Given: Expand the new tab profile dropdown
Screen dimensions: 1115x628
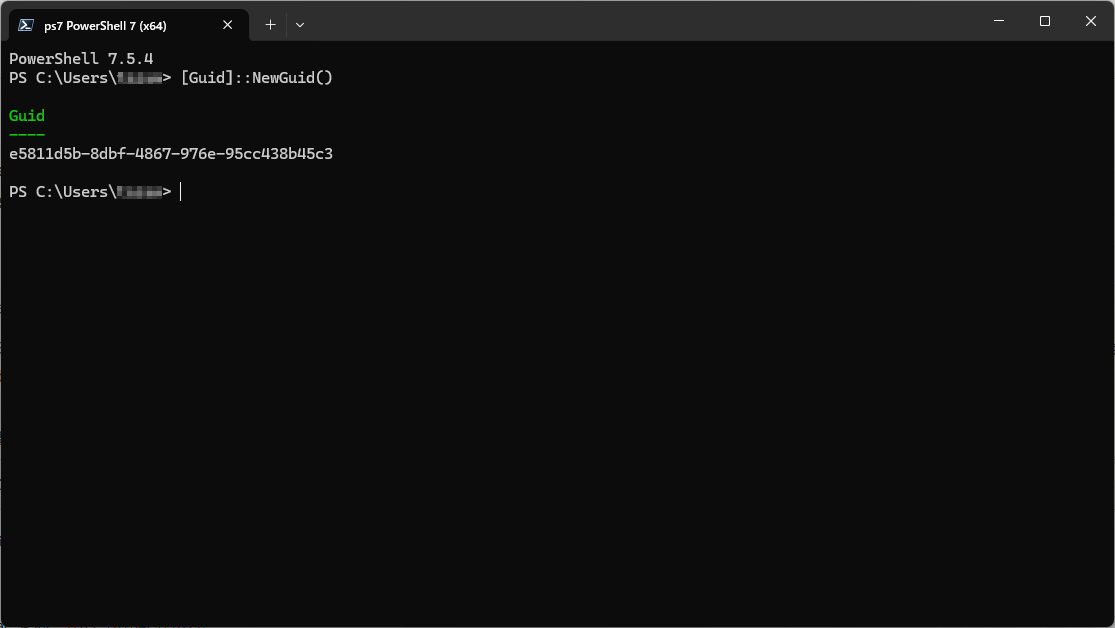Looking at the screenshot, I should point(300,25).
